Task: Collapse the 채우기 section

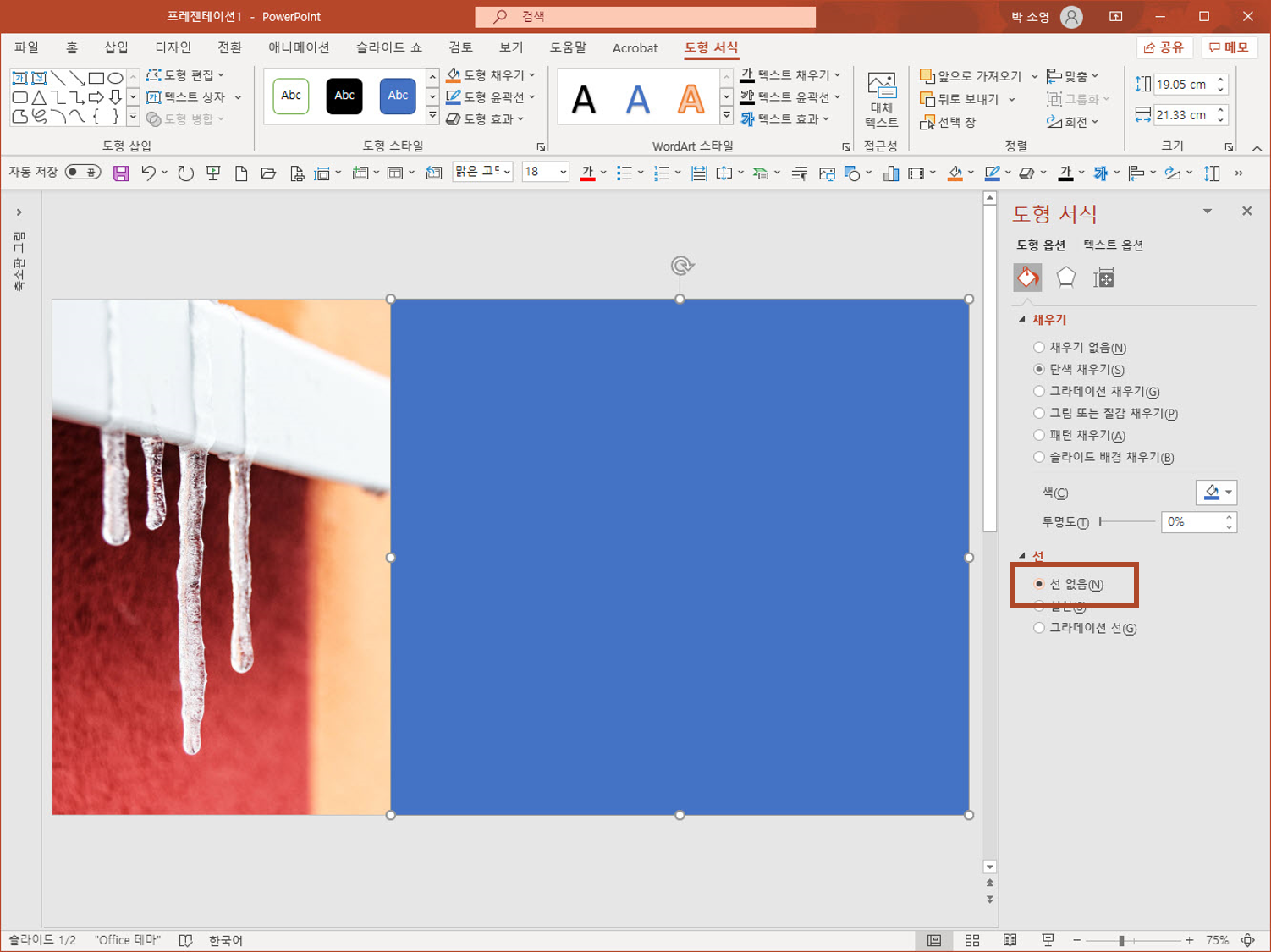Action: [1022, 320]
